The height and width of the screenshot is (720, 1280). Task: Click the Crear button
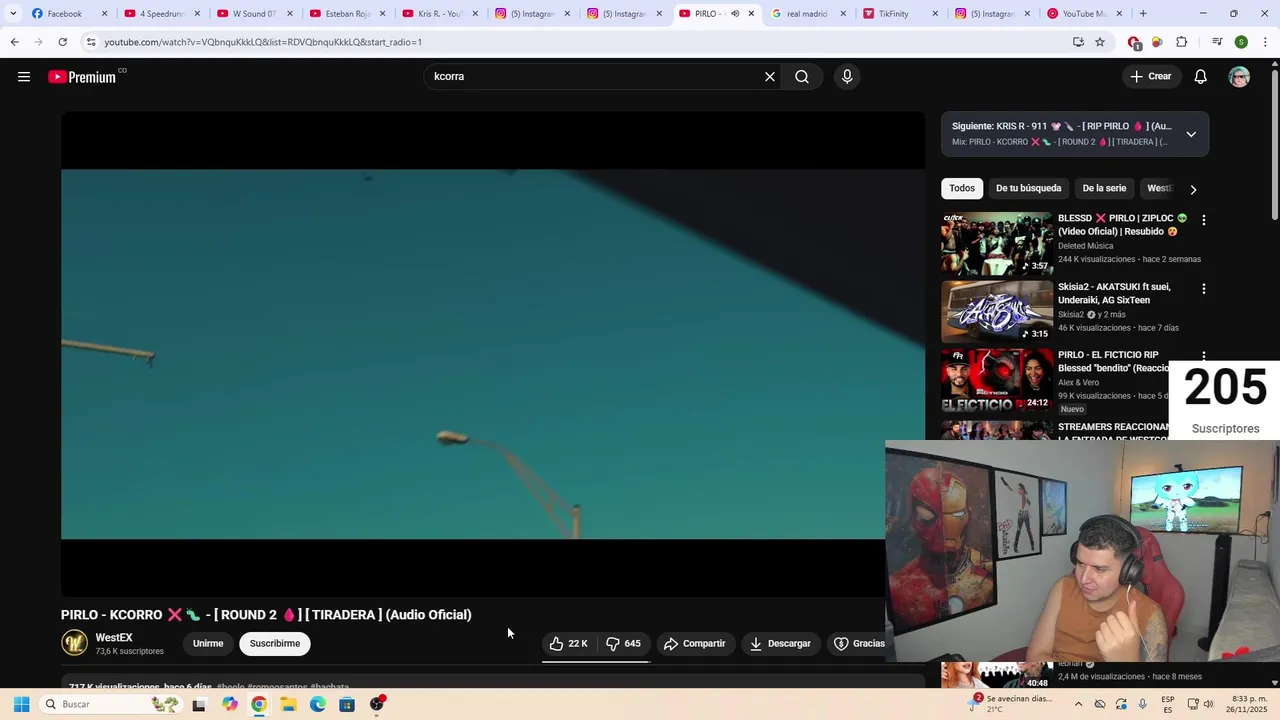1150,77
